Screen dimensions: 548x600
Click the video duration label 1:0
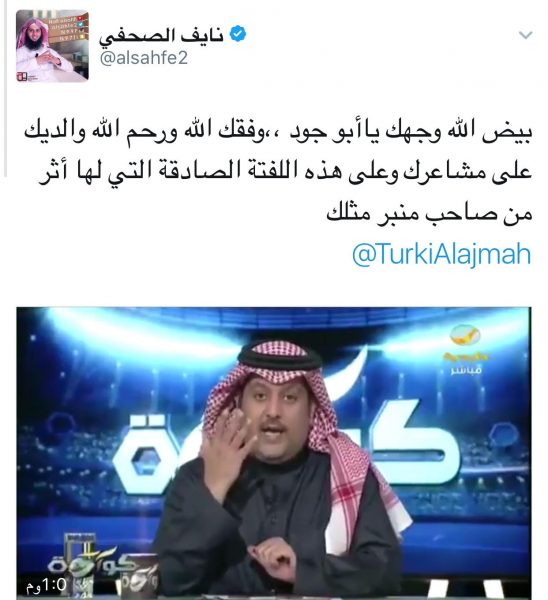point(54,585)
